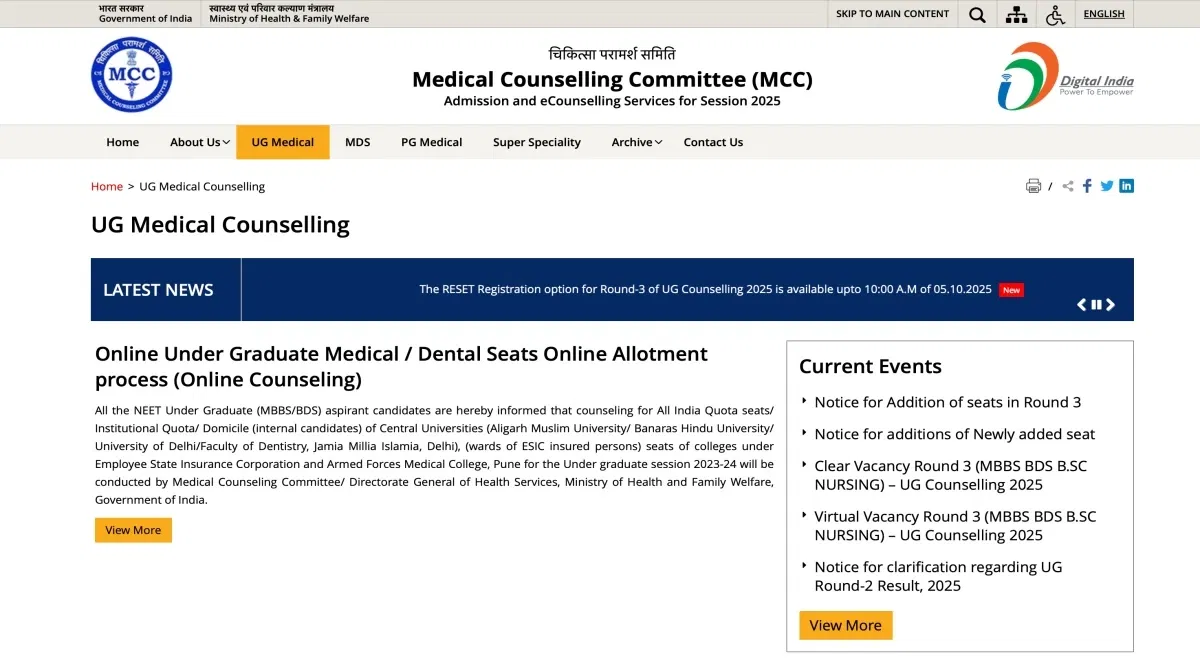
Task: Advance to next Latest News item
Action: tap(1110, 305)
